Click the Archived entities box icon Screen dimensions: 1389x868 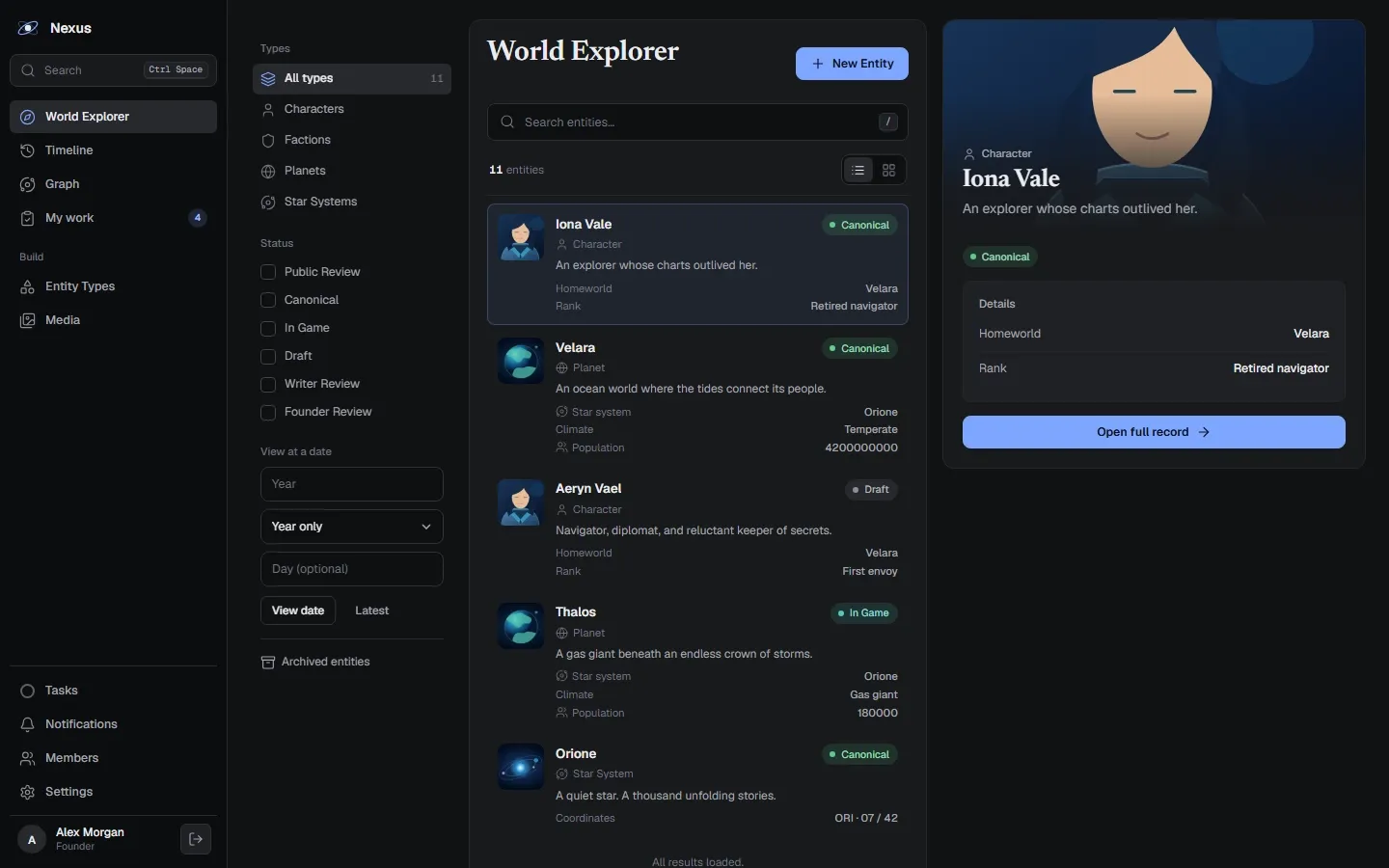pyautogui.click(x=268, y=663)
